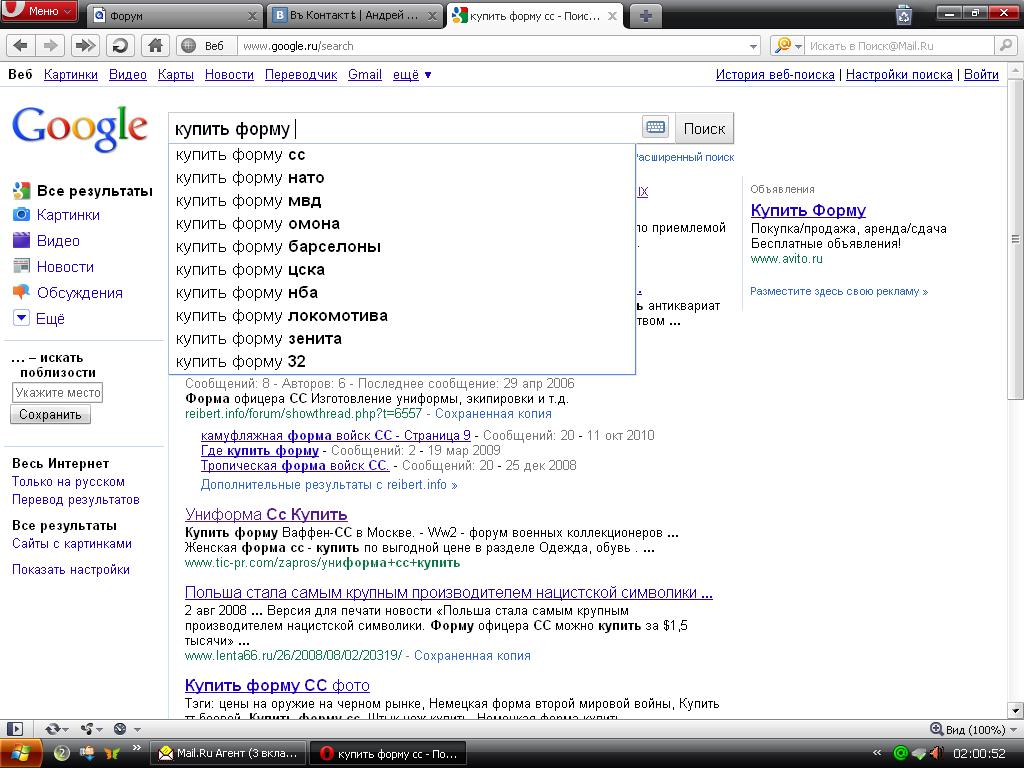This screenshot has width=1024, height=768.
Task: Select the купить форму сс search tab
Action: point(534,16)
